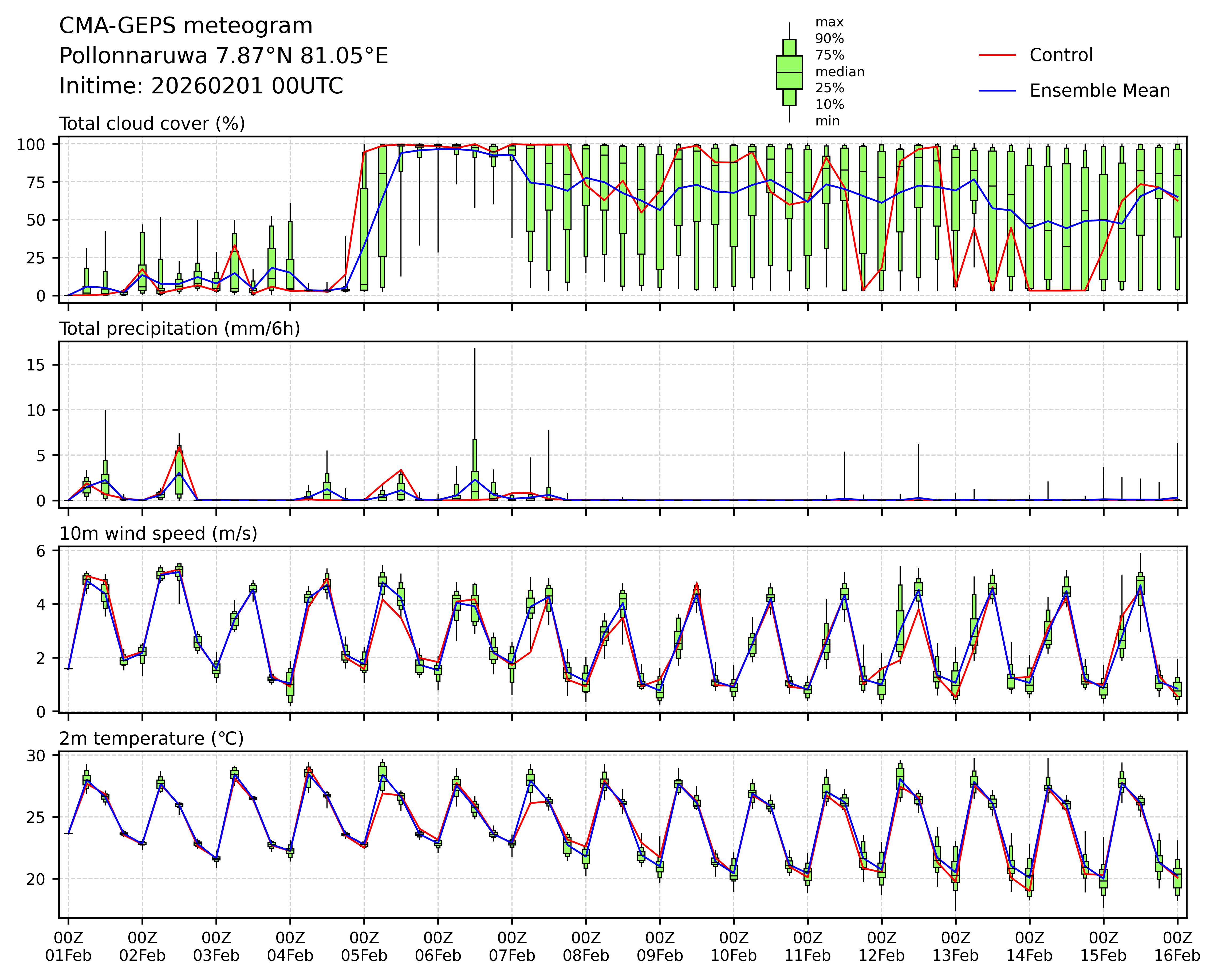1217x980 pixels.
Task: Click the red Control legend line
Action: (997, 55)
